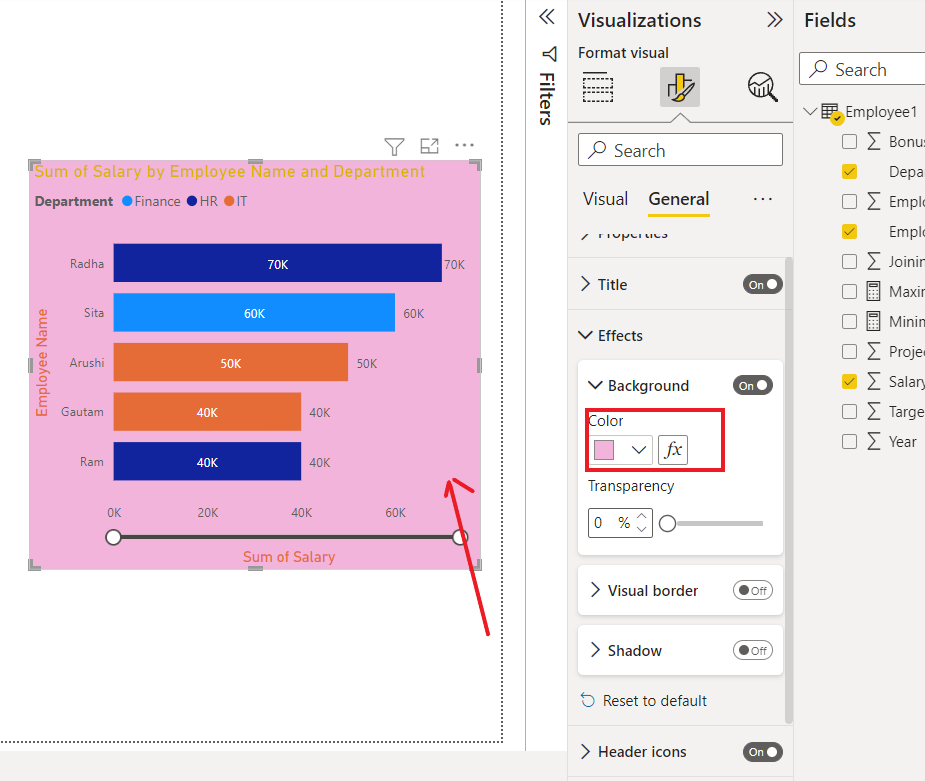Click Sita's 60K bar

click(254, 313)
